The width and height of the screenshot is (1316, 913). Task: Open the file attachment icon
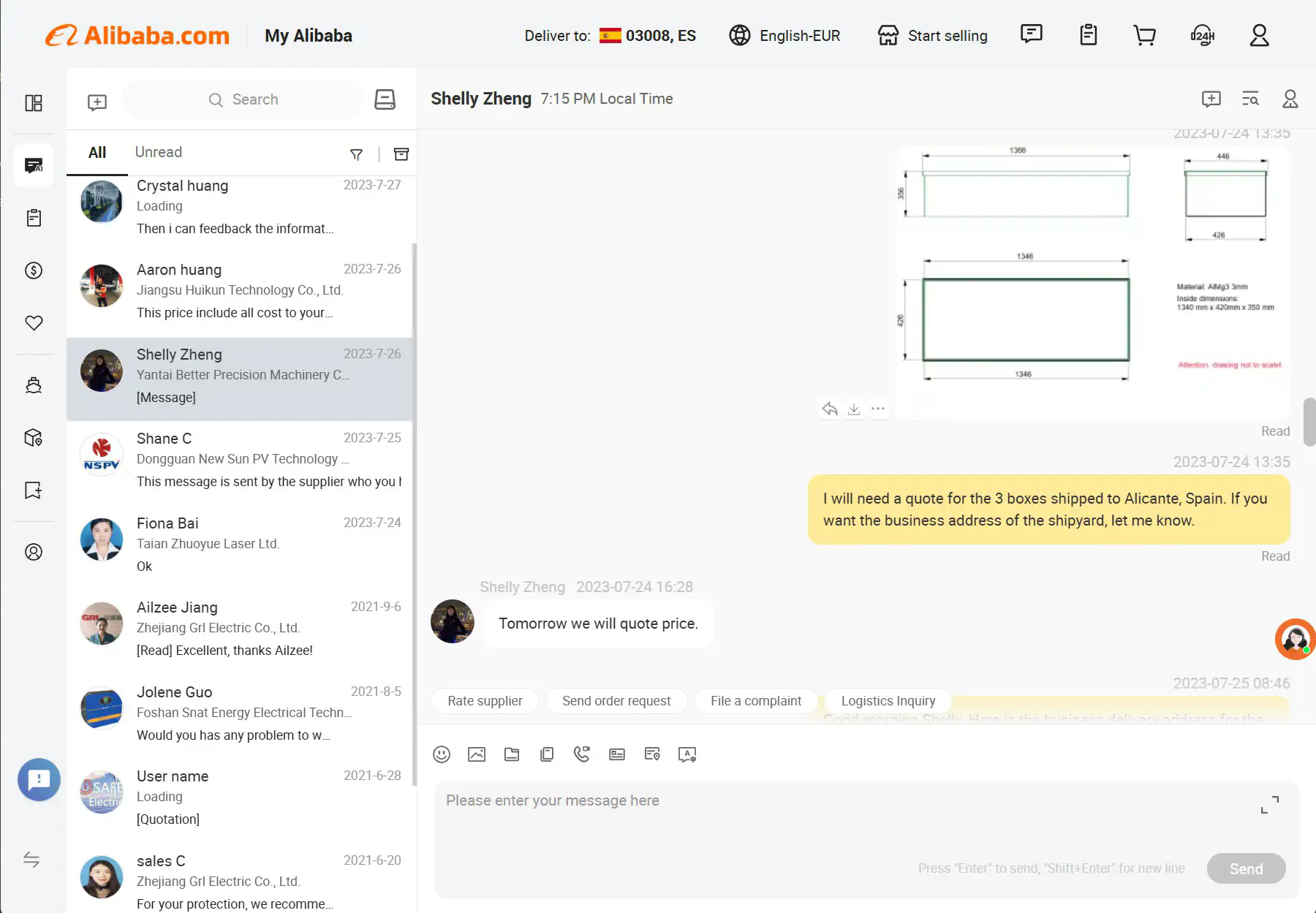(512, 754)
